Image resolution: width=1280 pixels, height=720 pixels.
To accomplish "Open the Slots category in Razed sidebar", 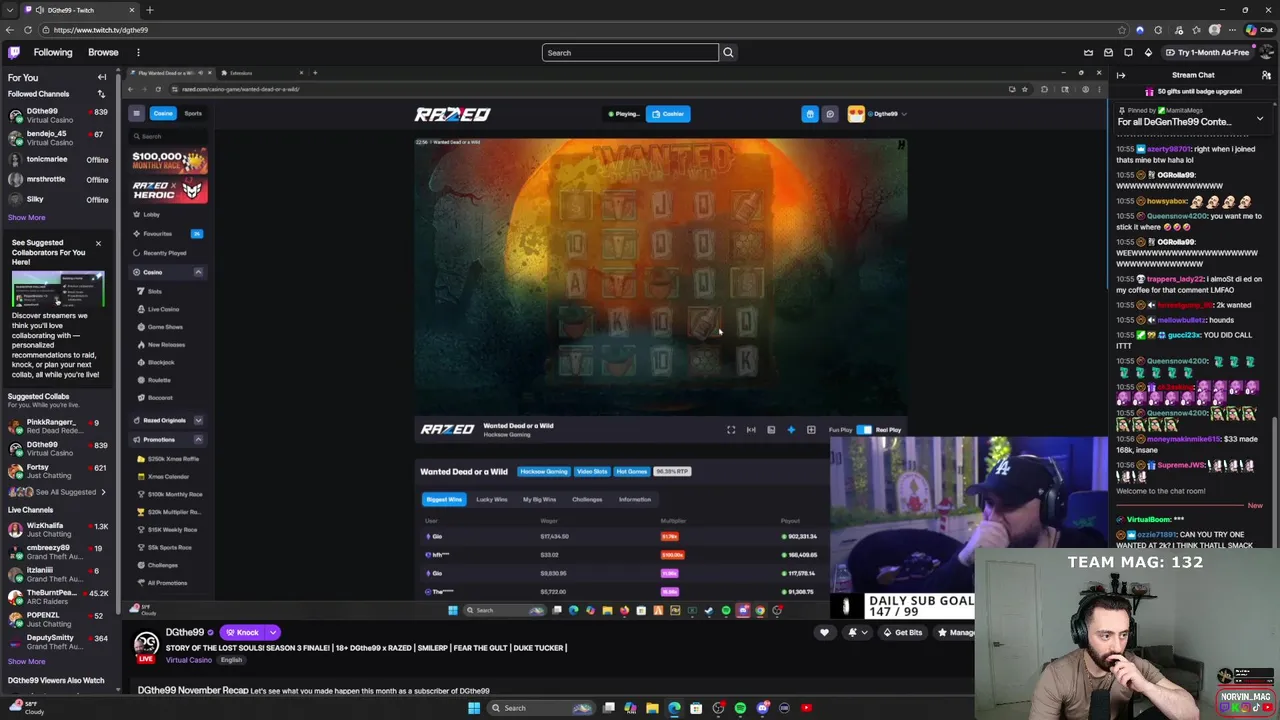I will pyautogui.click(x=154, y=291).
